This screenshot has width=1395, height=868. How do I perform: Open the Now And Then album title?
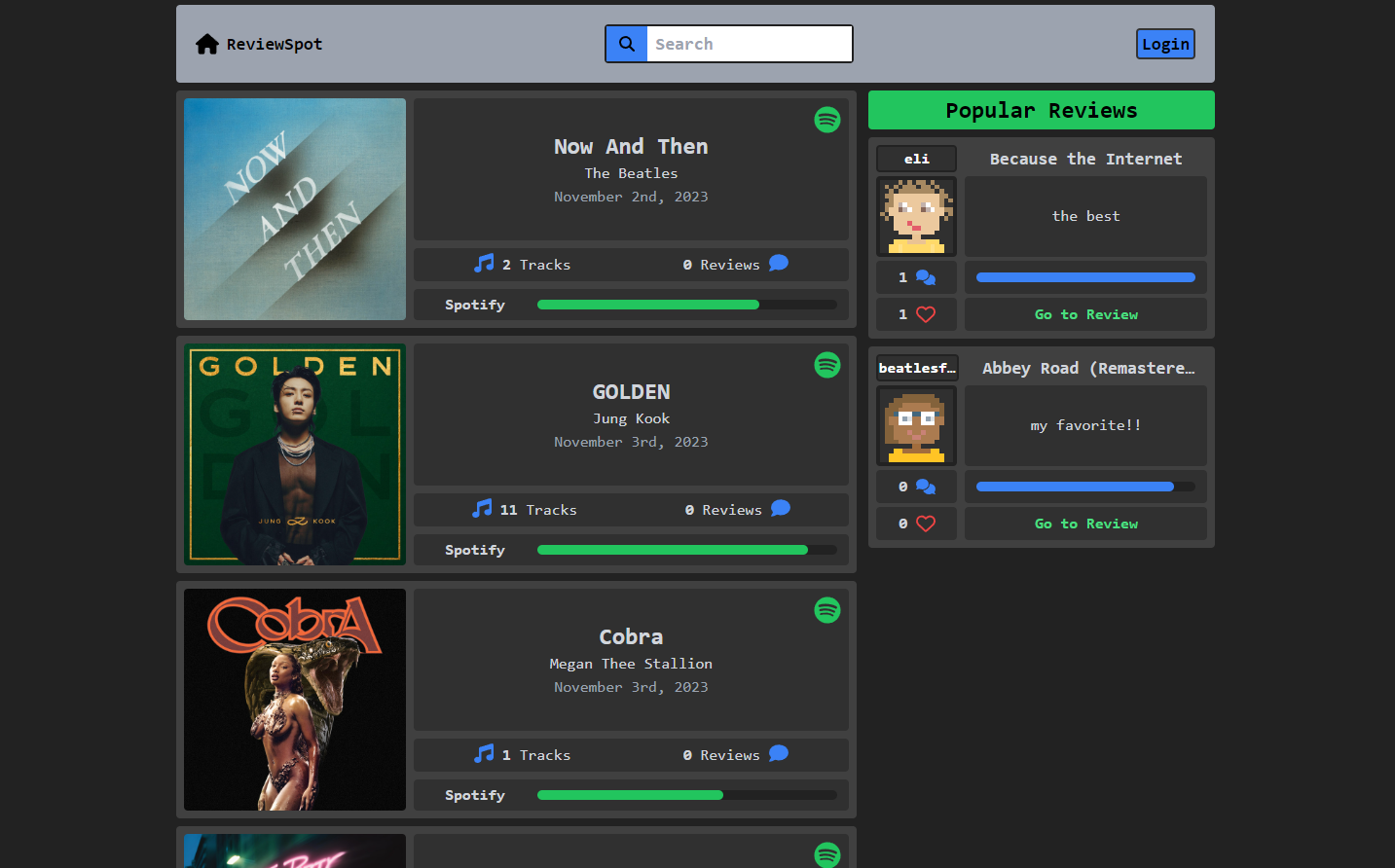(631, 146)
